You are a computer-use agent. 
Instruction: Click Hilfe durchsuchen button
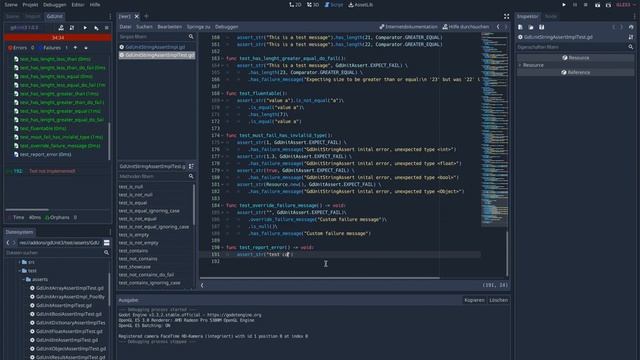pyautogui.click(x=466, y=27)
